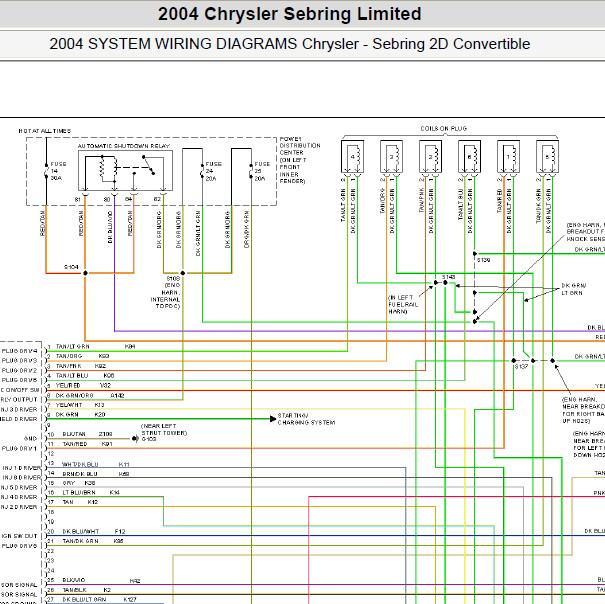Select the title '2004 Chrysler Sebring Limited'

click(x=289, y=14)
